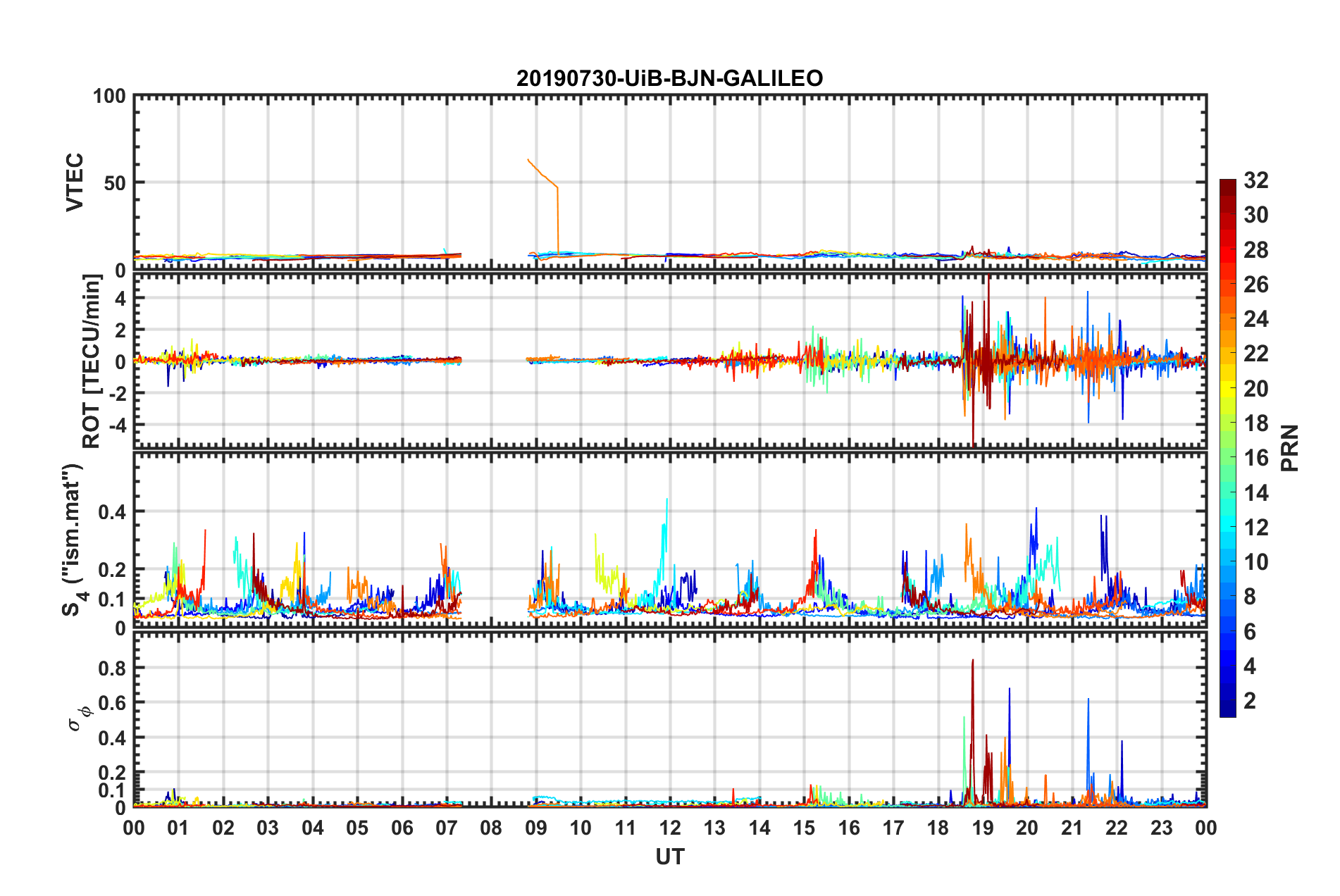Click VTEC tick label 100

click(109, 96)
